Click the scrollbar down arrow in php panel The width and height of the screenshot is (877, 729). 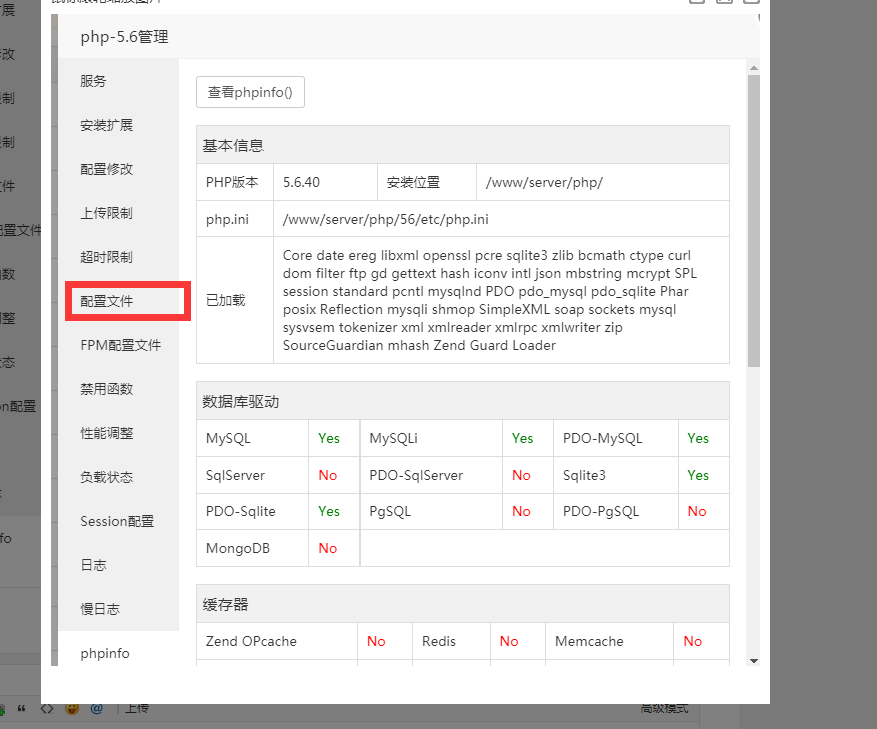(x=753, y=661)
